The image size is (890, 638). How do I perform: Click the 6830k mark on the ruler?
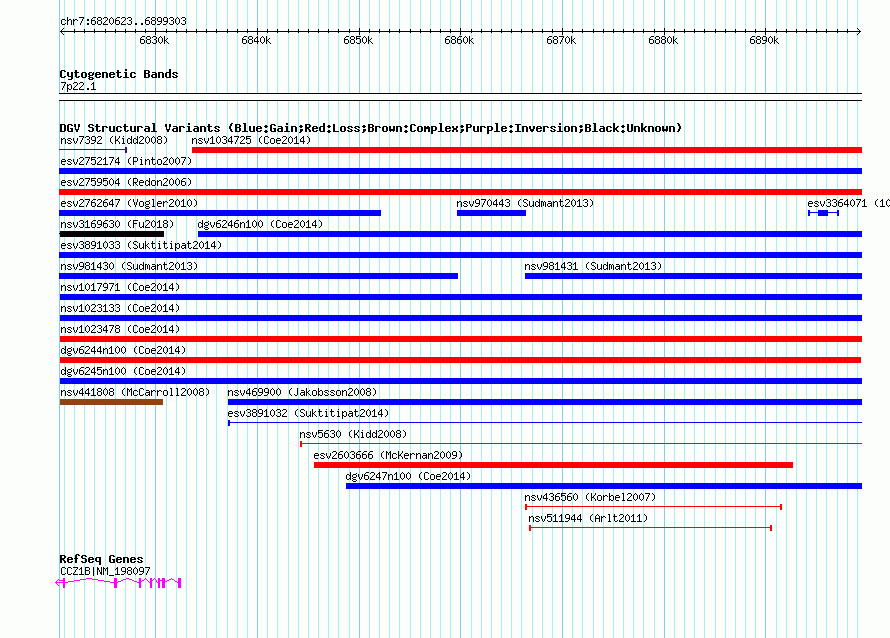click(x=154, y=40)
